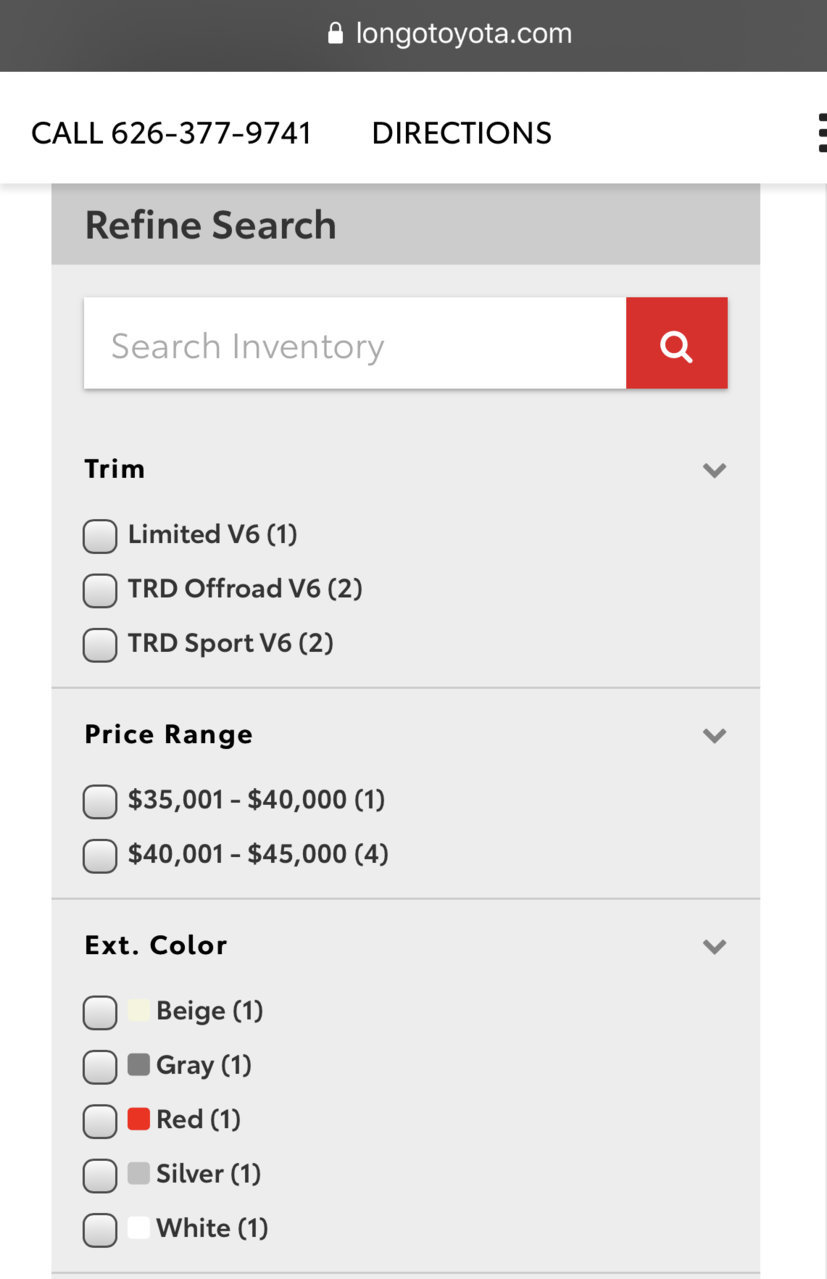The image size is (827, 1279).
Task: Toggle the Ext. Color section chevron
Action: click(x=714, y=947)
